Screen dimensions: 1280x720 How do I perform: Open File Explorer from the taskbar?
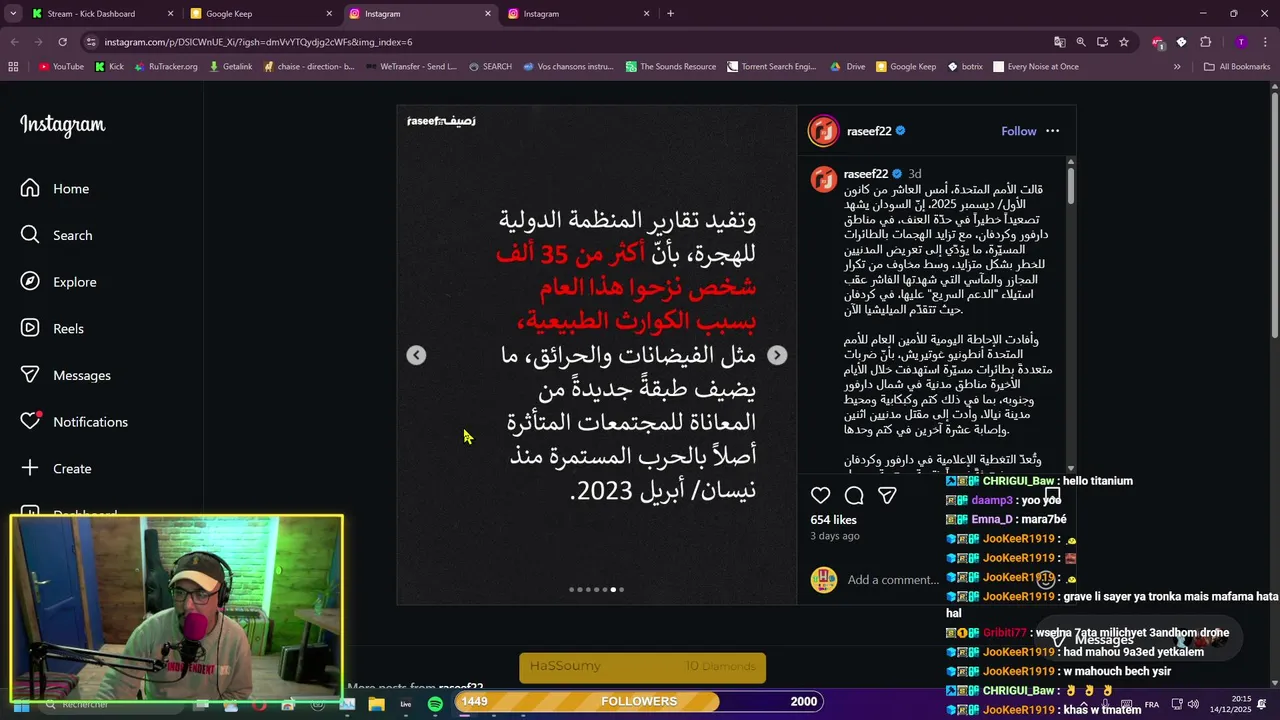[376, 704]
